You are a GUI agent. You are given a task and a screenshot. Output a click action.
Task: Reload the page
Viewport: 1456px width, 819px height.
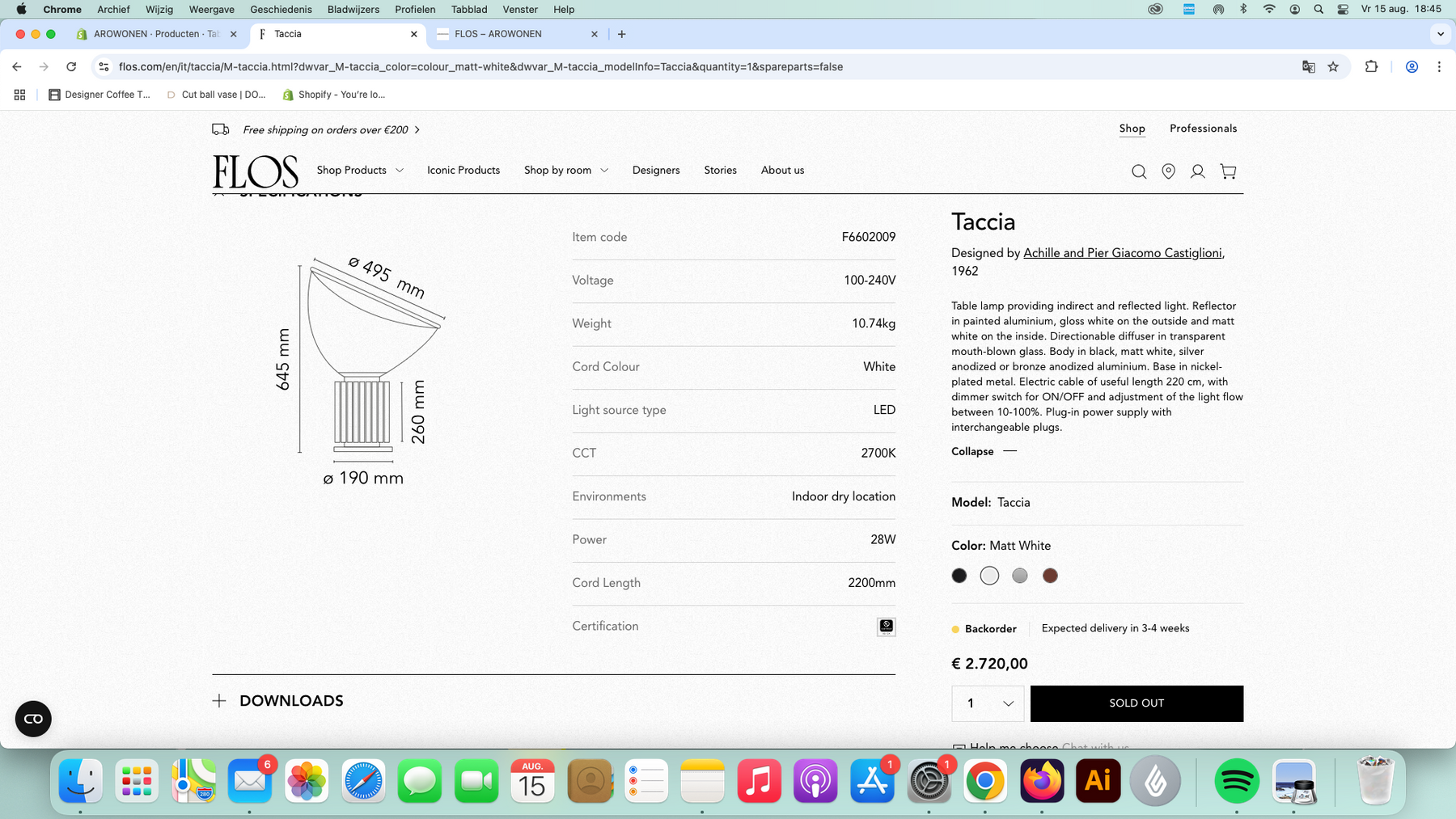[x=71, y=67]
